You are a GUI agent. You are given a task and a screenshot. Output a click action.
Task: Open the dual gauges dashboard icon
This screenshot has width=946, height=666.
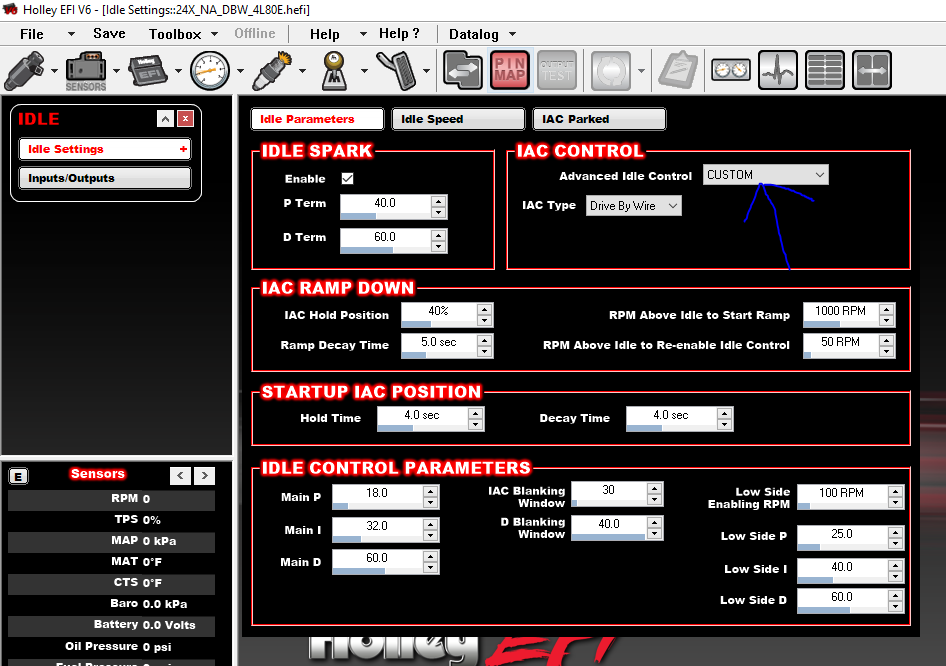731,71
